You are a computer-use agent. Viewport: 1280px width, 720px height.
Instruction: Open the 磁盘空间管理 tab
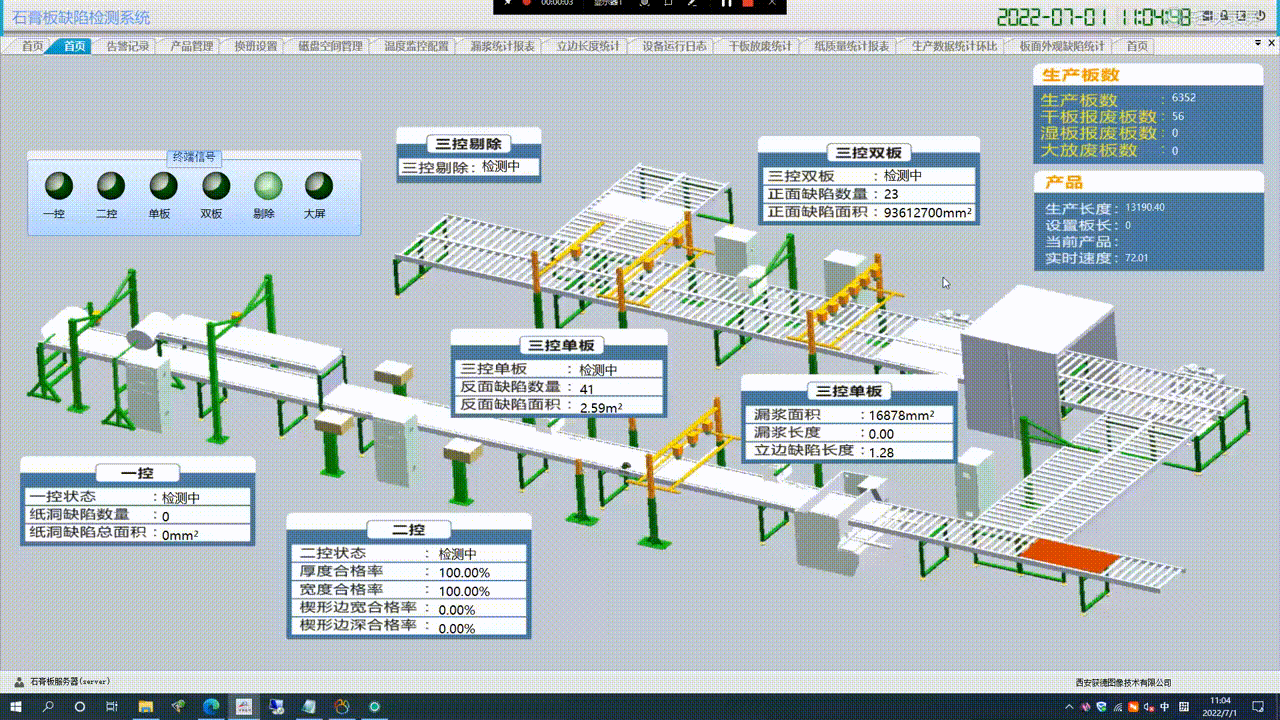pos(330,46)
